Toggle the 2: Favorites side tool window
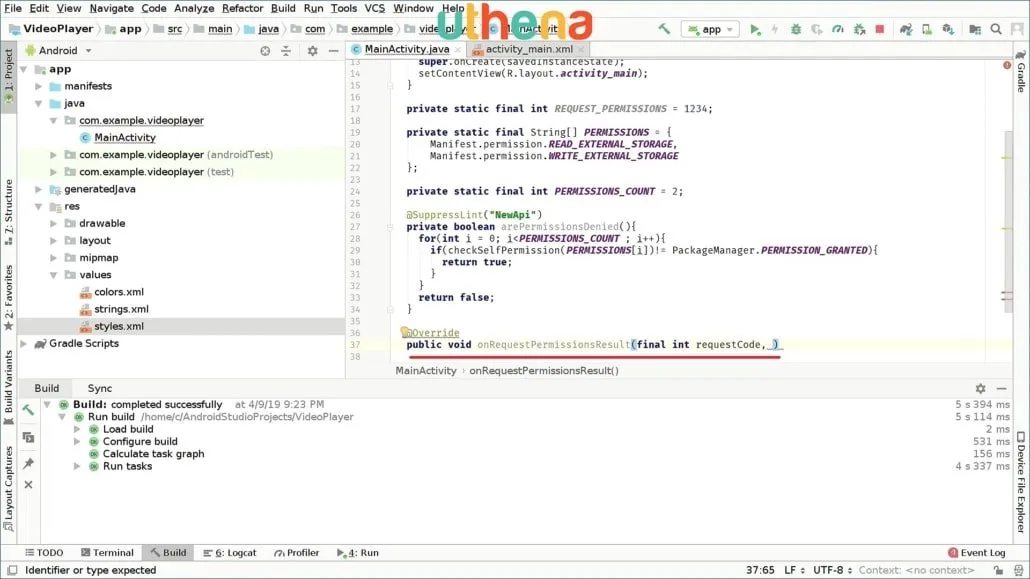The width and height of the screenshot is (1030, 579). (x=9, y=297)
